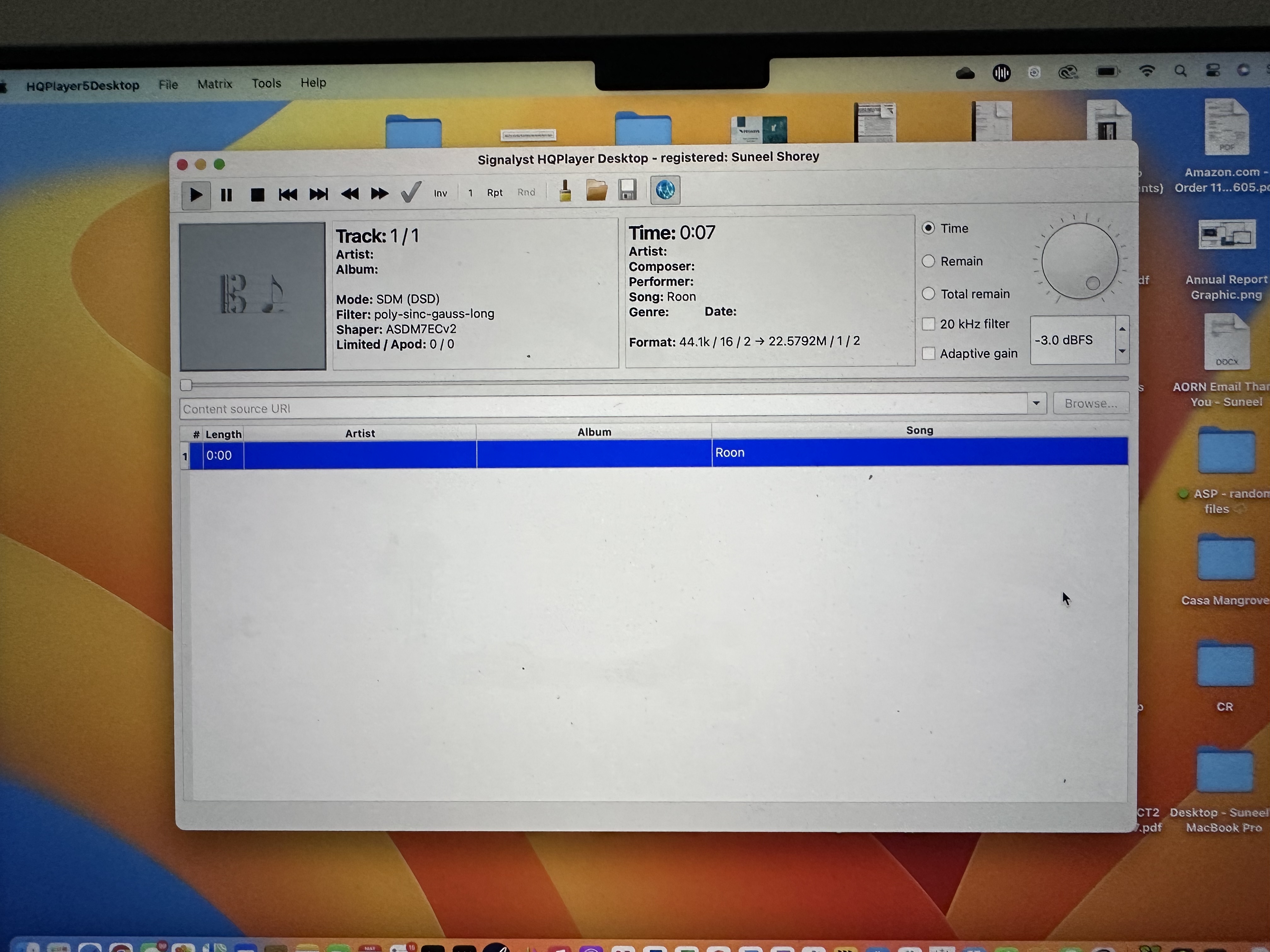Click the globe network icon
Viewport: 1270px width, 952px height.
[665, 190]
